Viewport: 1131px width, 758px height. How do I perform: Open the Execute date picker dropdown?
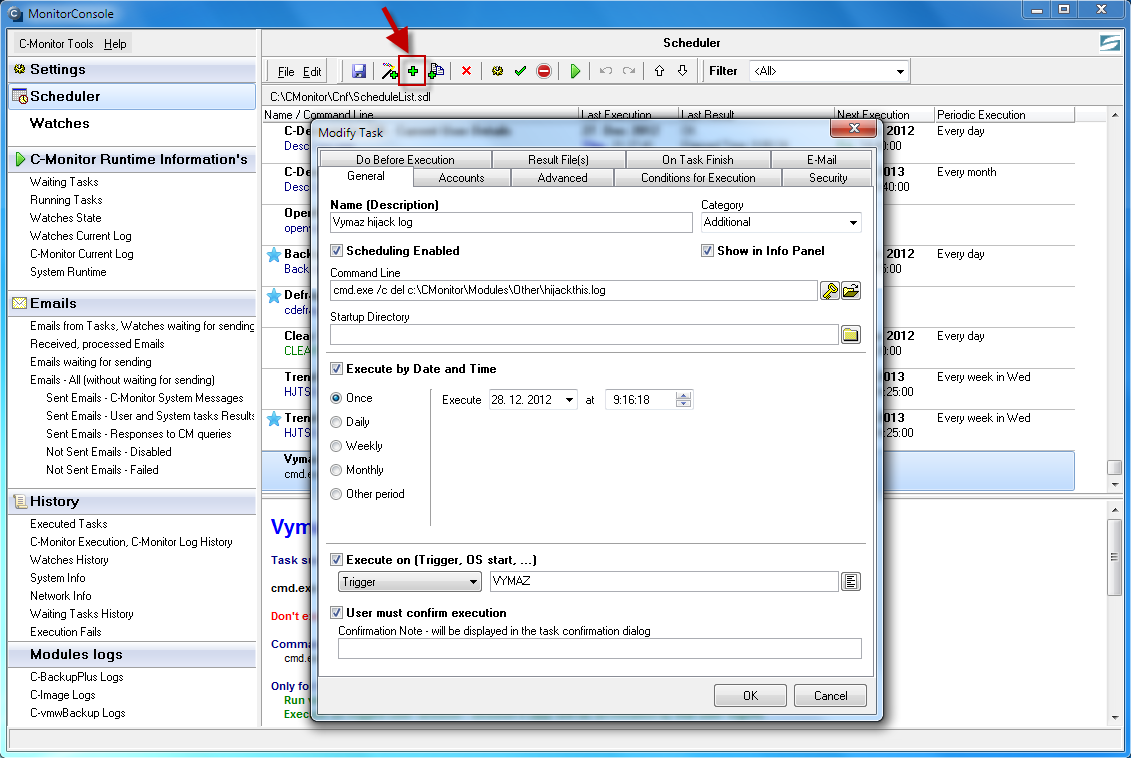(570, 400)
